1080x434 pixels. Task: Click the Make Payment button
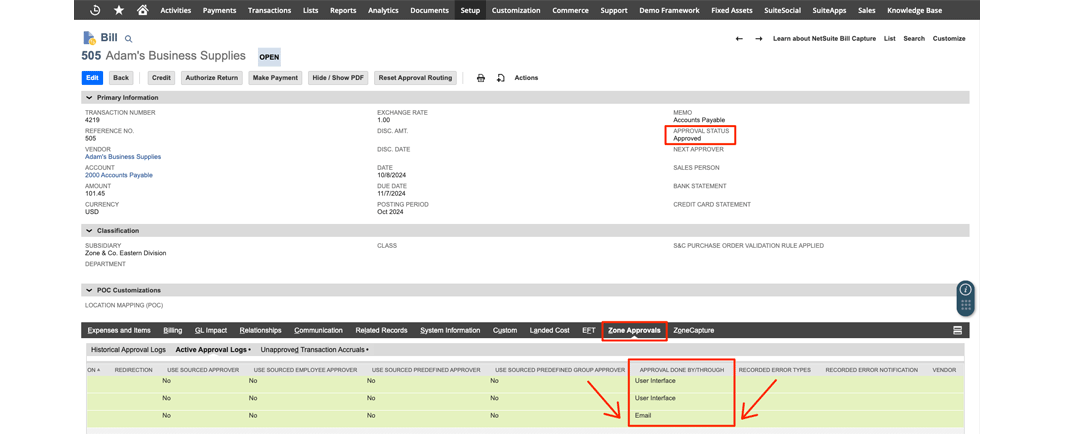click(x=276, y=78)
